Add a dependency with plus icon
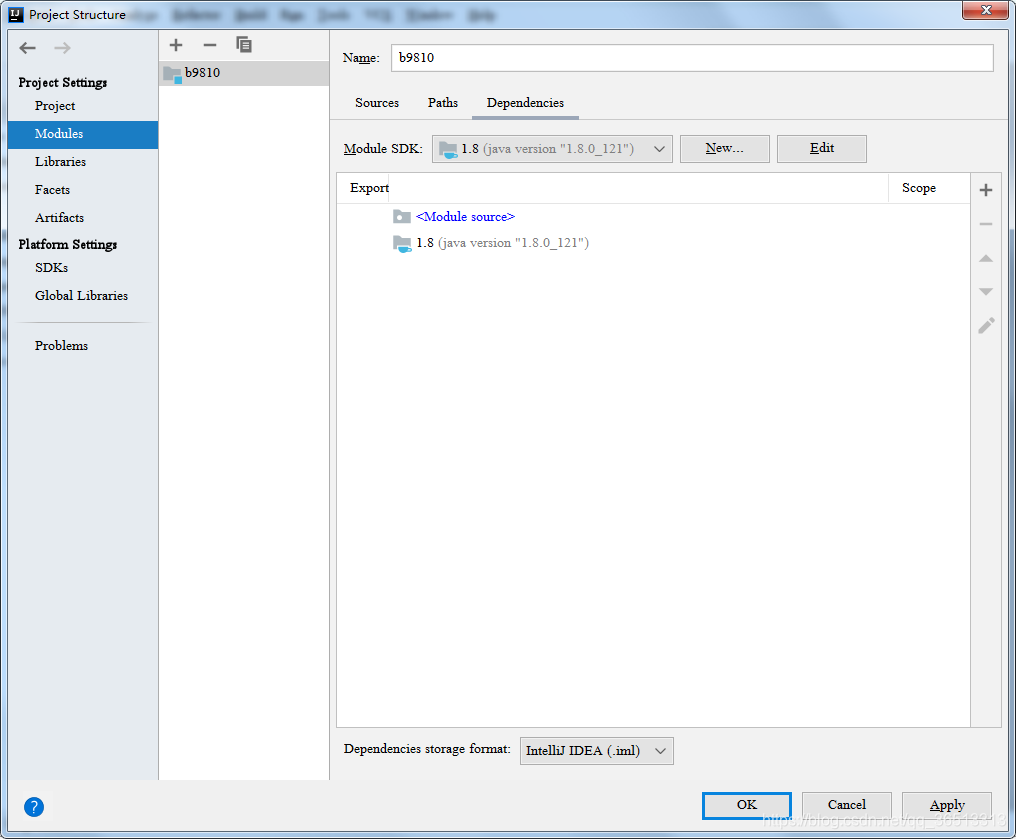This screenshot has height=839, width=1016. tap(986, 190)
